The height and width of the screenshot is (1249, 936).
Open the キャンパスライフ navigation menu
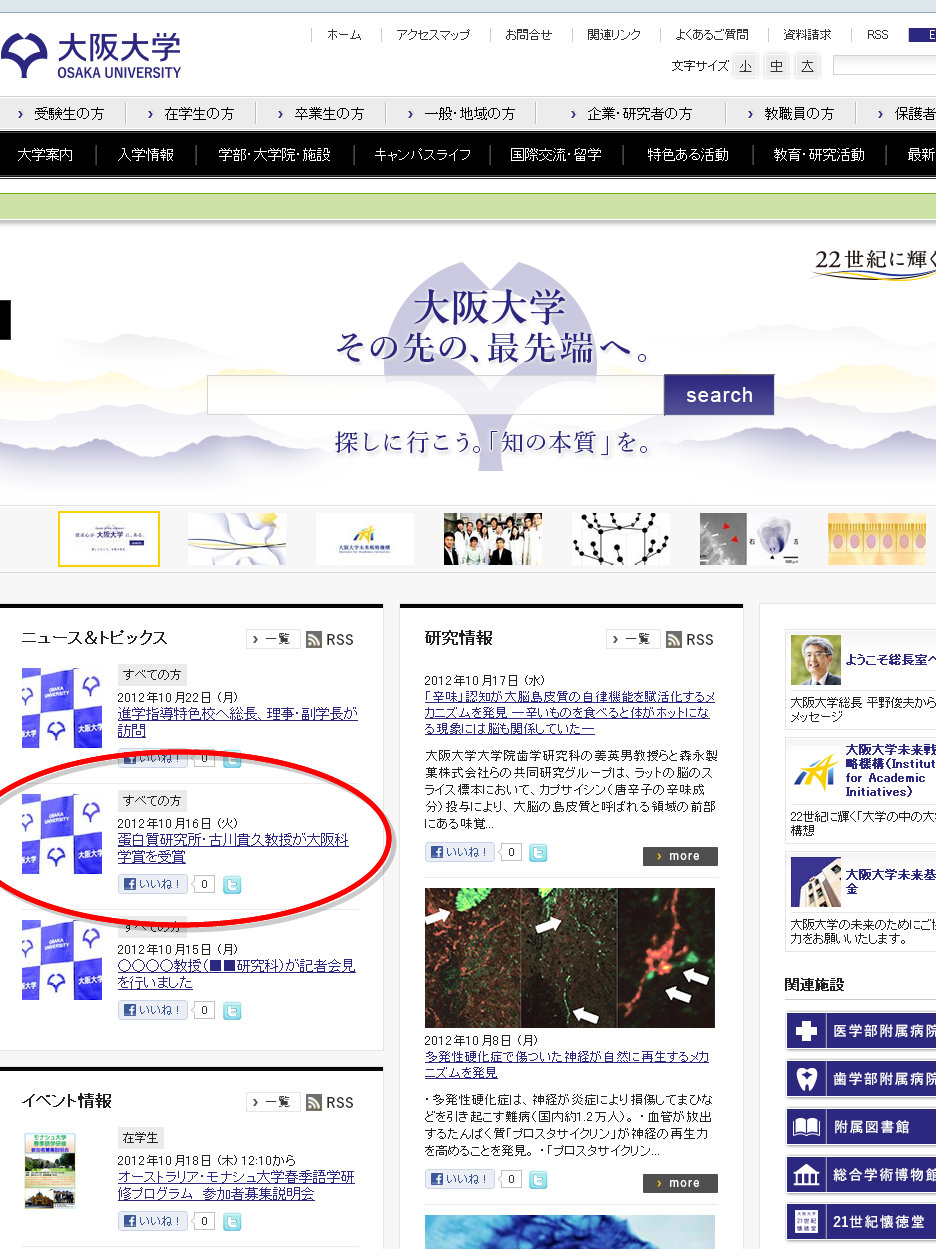(x=422, y=155)
